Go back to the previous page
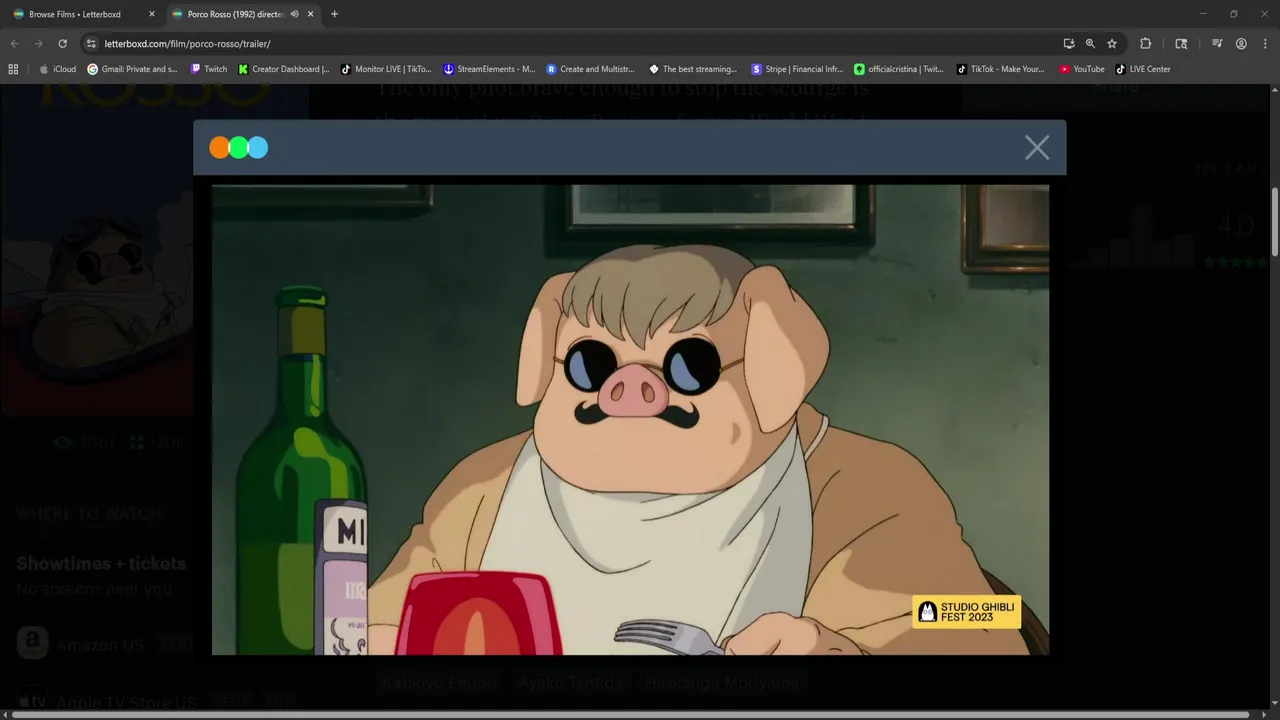 click(14, 44)
